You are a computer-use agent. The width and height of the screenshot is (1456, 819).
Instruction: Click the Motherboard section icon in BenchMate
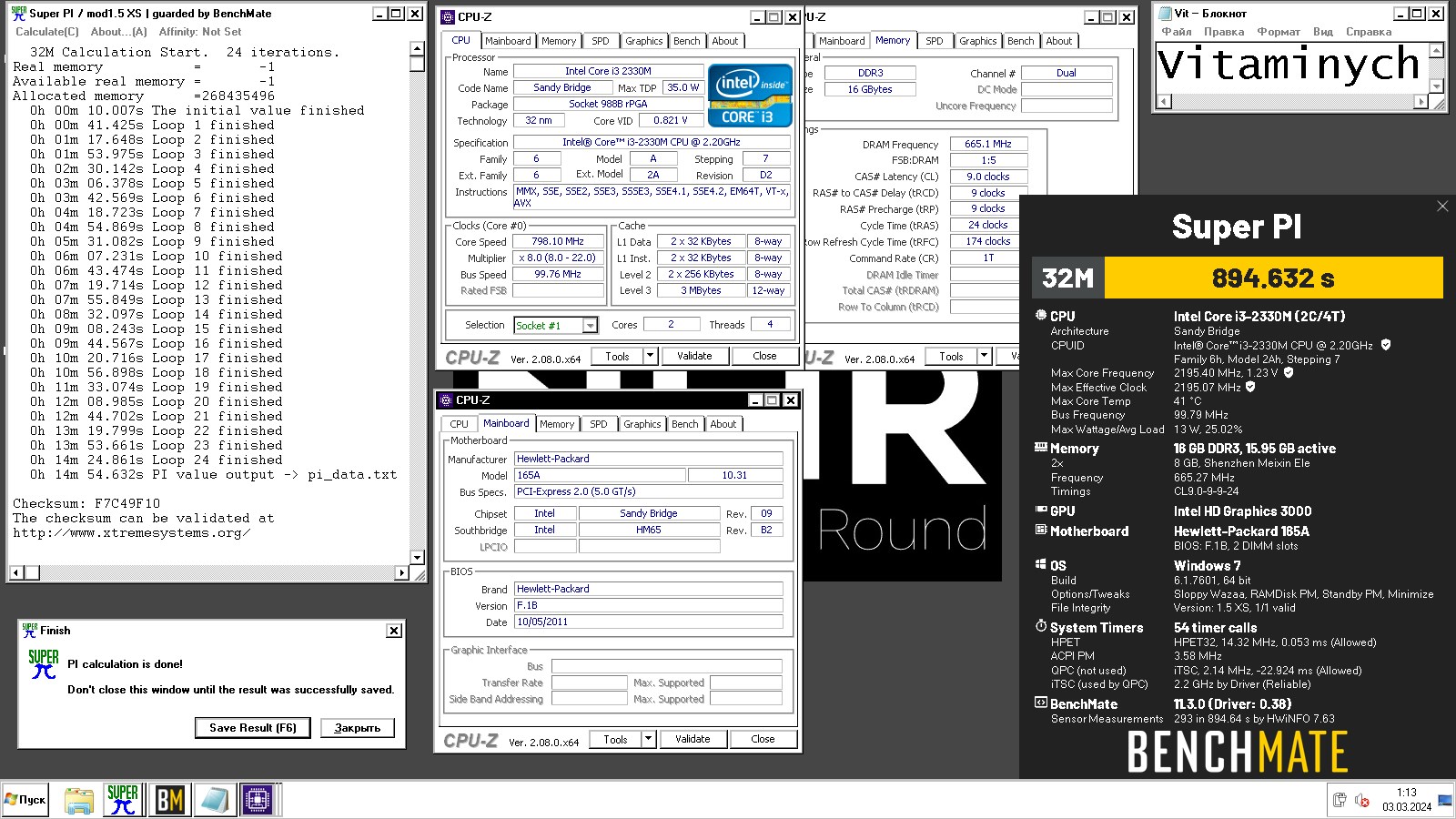coord(1040,530)
